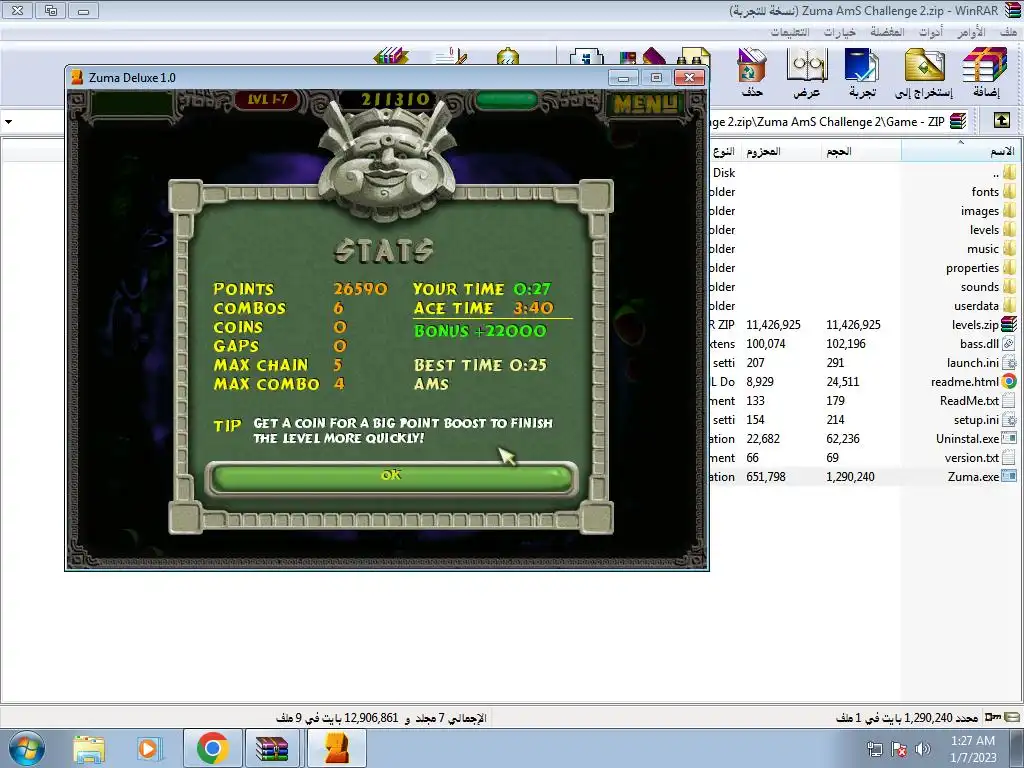Open Windows Media Player from the taskbar
The width and height of the screenshot is (1024, 768).
click(149, 749)
